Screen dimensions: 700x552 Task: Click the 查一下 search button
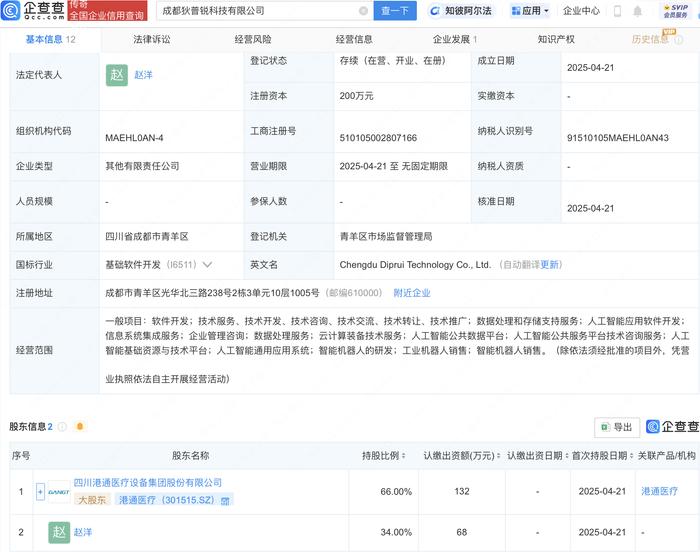[x=395, y=11]
